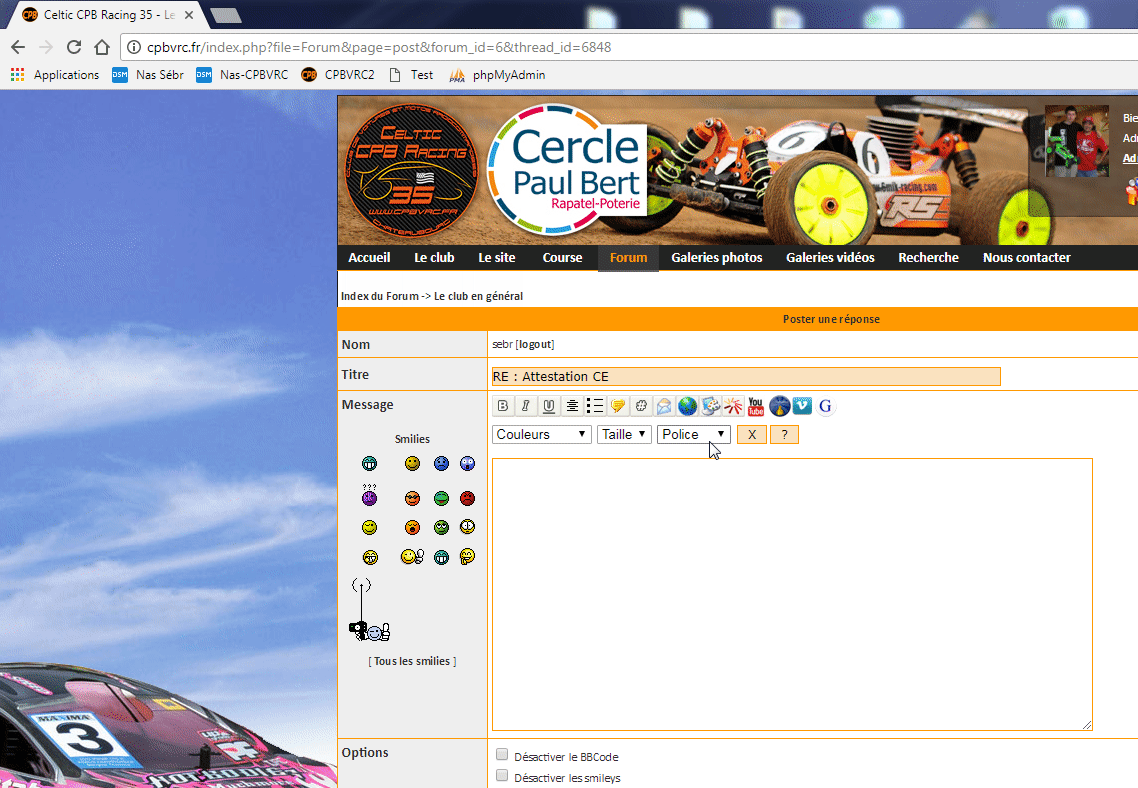
Task: Open 'Tous les smilies' link
Action: 412,661
